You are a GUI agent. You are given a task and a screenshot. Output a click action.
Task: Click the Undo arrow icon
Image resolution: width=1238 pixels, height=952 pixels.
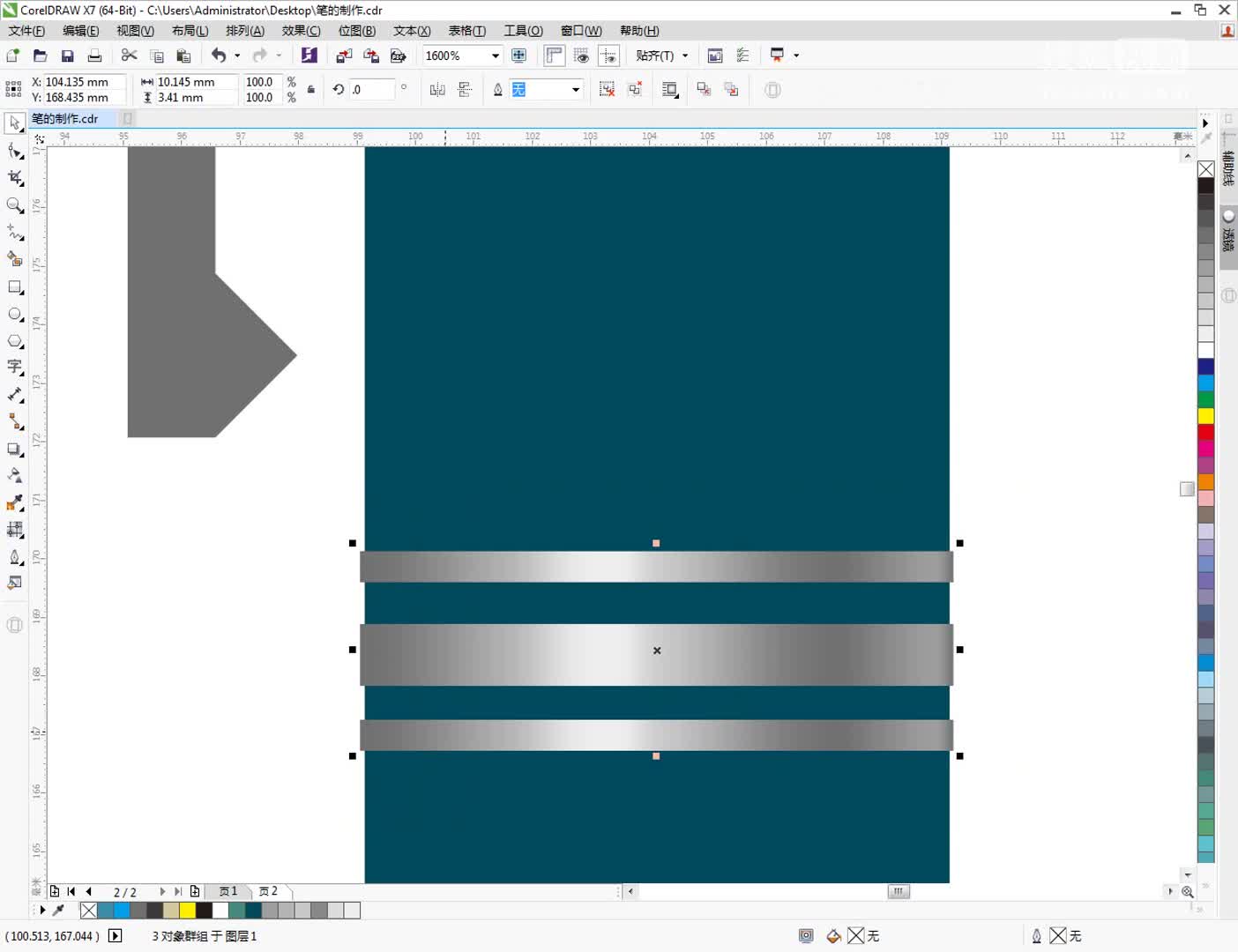[x=218, y=56]
